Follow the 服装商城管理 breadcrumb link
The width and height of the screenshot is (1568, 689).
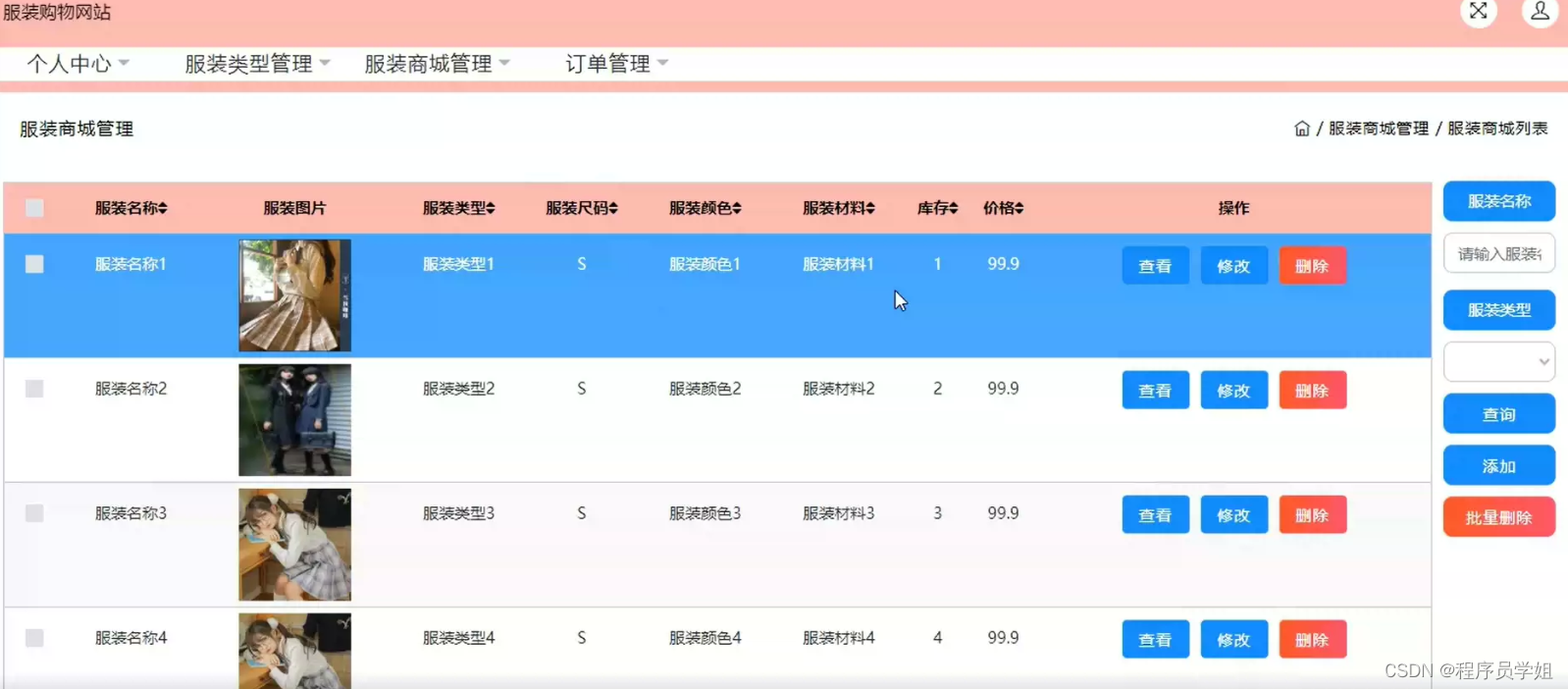[x=1379, y=129]
